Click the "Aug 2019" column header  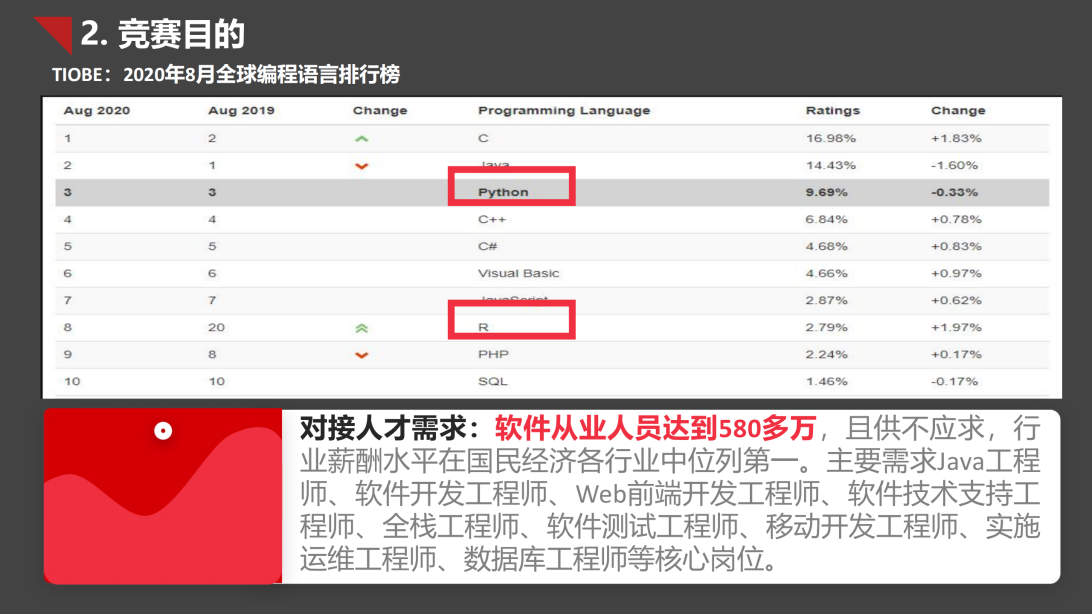(x=242, y=111)
